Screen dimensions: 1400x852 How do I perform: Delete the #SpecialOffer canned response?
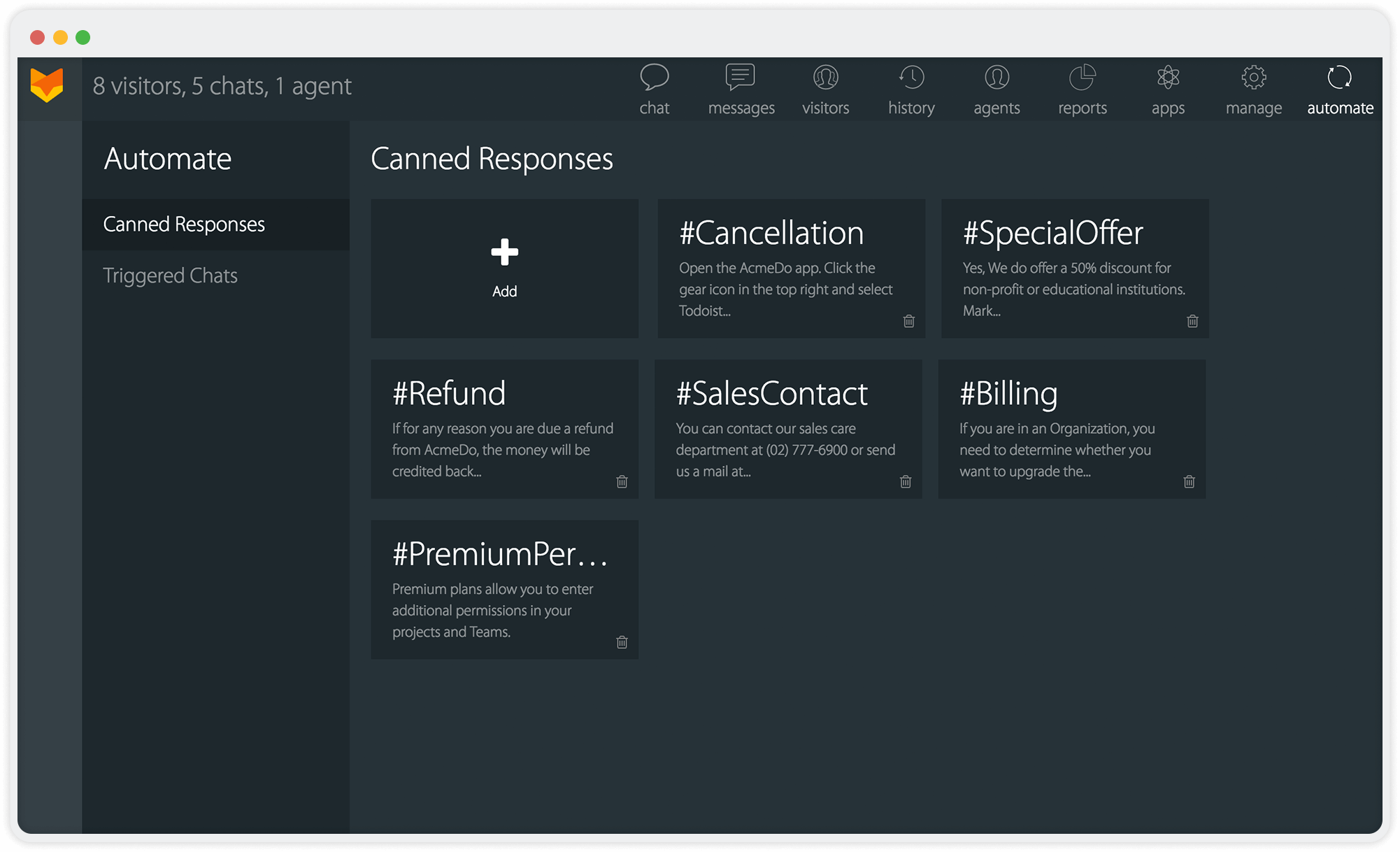[x=1193, y=321]
